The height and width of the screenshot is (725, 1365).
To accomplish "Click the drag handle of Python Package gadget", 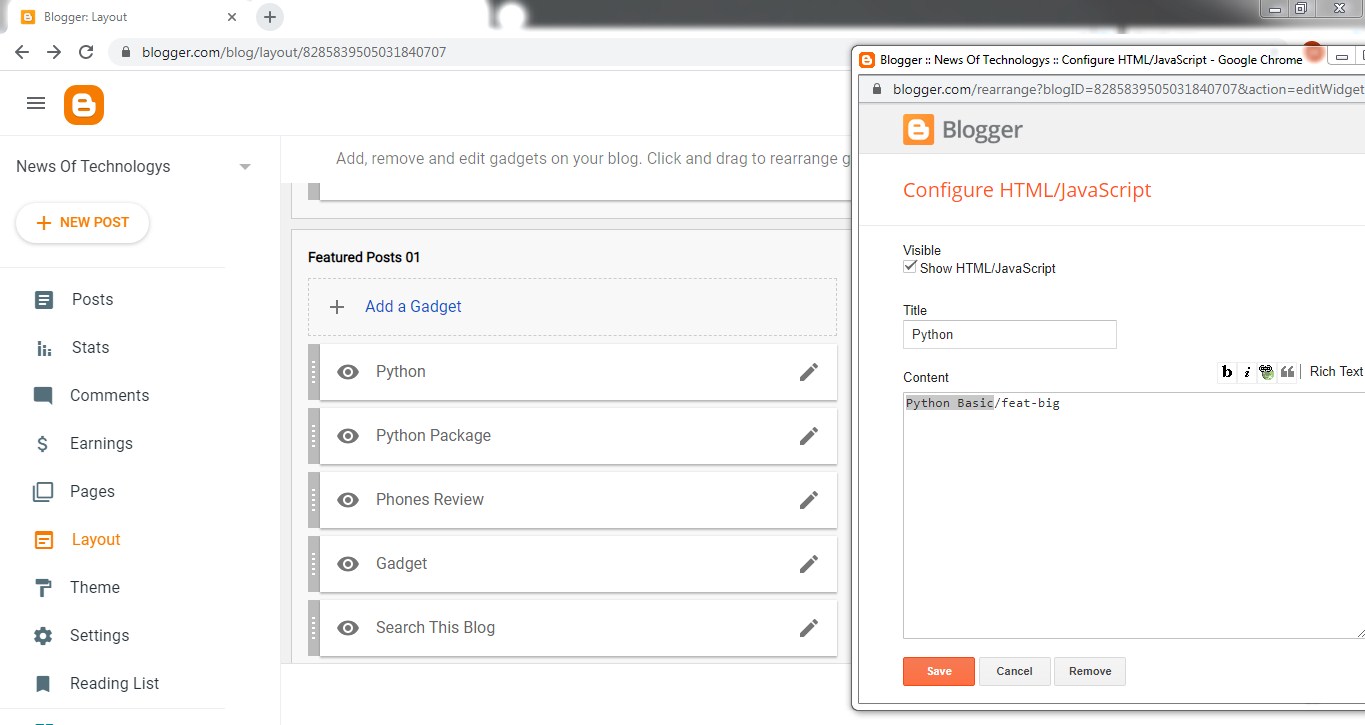I will coord(313,436).
